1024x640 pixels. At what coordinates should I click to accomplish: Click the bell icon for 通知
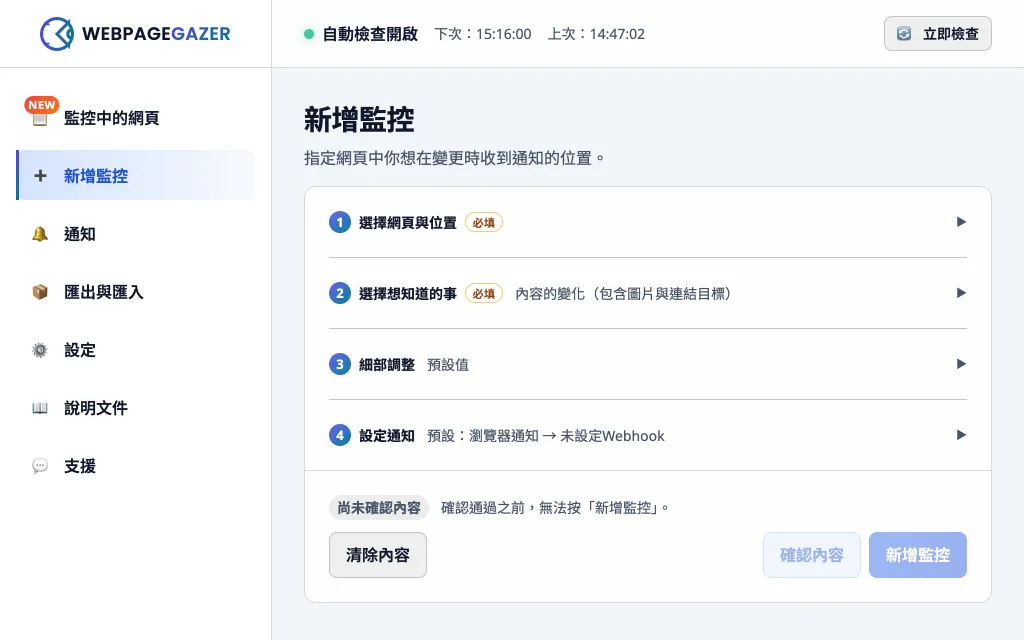tap(40, 234)
